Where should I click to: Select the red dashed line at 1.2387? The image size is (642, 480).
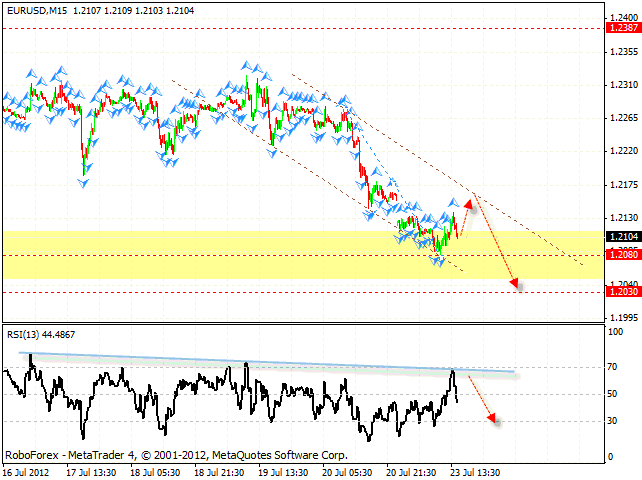point(300,29)
